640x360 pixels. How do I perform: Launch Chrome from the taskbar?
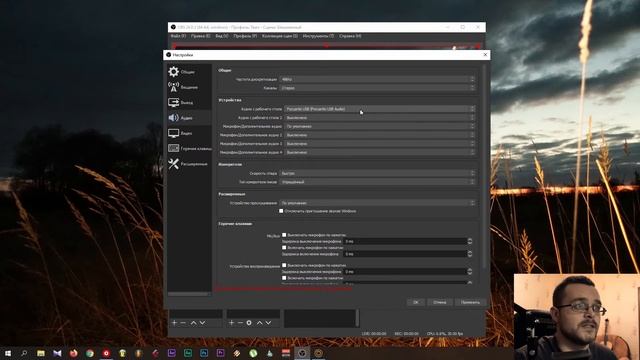point(90,353)
